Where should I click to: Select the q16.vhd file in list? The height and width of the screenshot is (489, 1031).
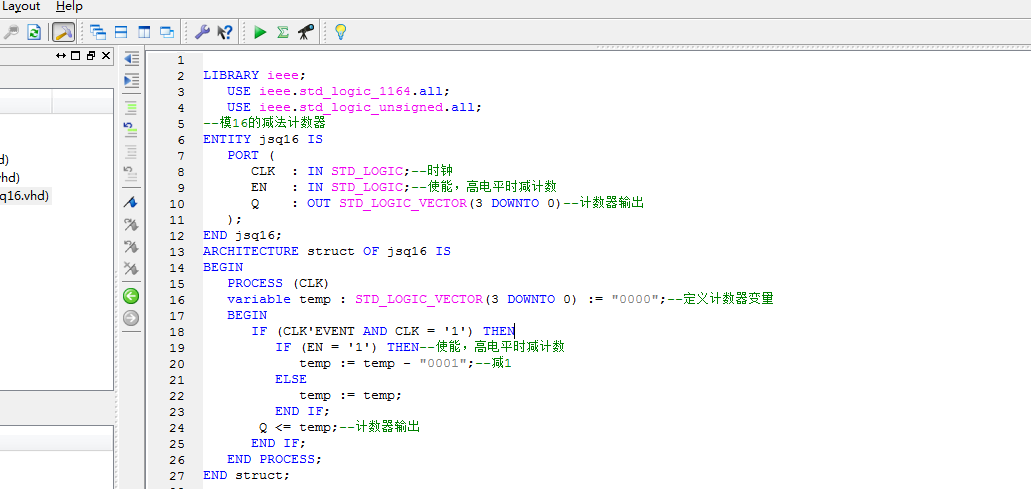24,196
